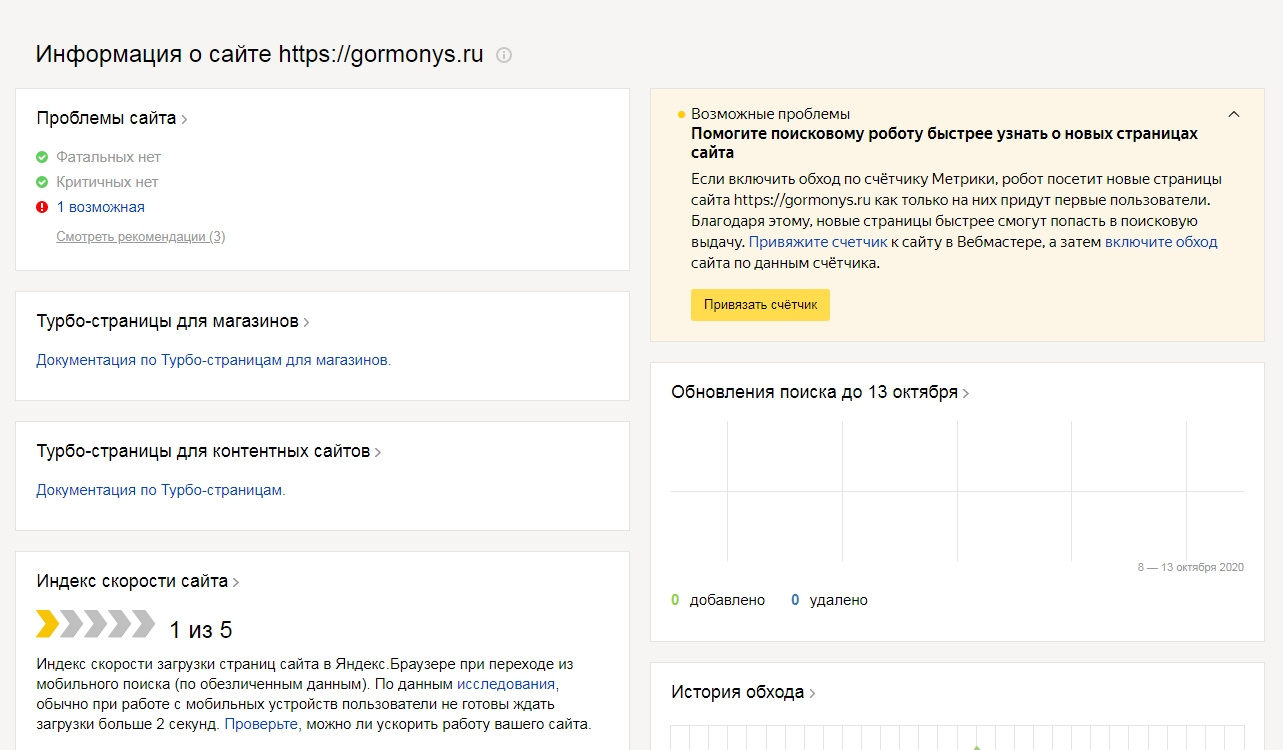Click the info icon beside the site title
The height and width of the screenshot is (750, 1283).
[504, 55]
